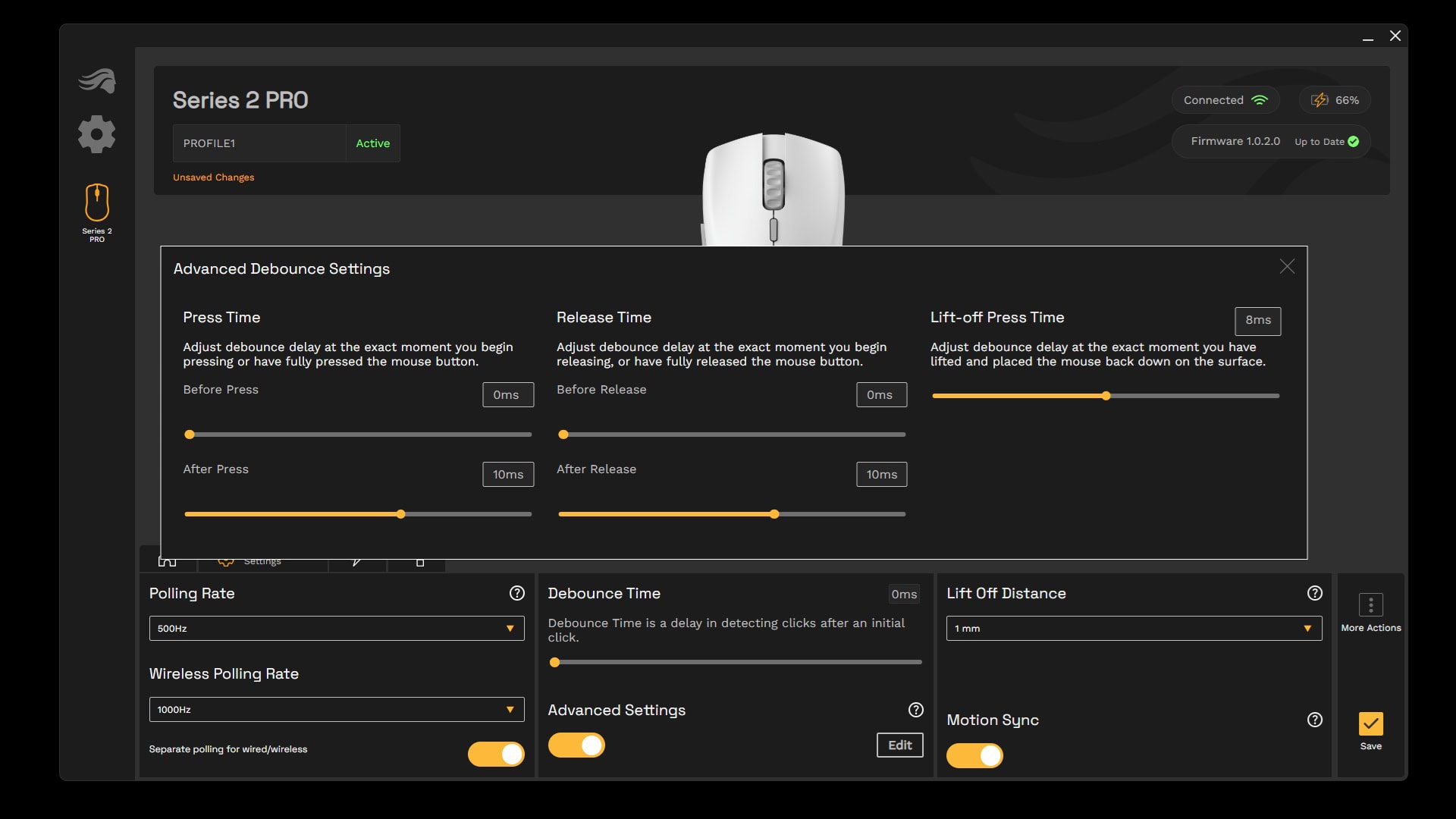The image size is (1456, 819).
Task: Click the PROFILE1 tab label
Action: [x=208, y=143]
